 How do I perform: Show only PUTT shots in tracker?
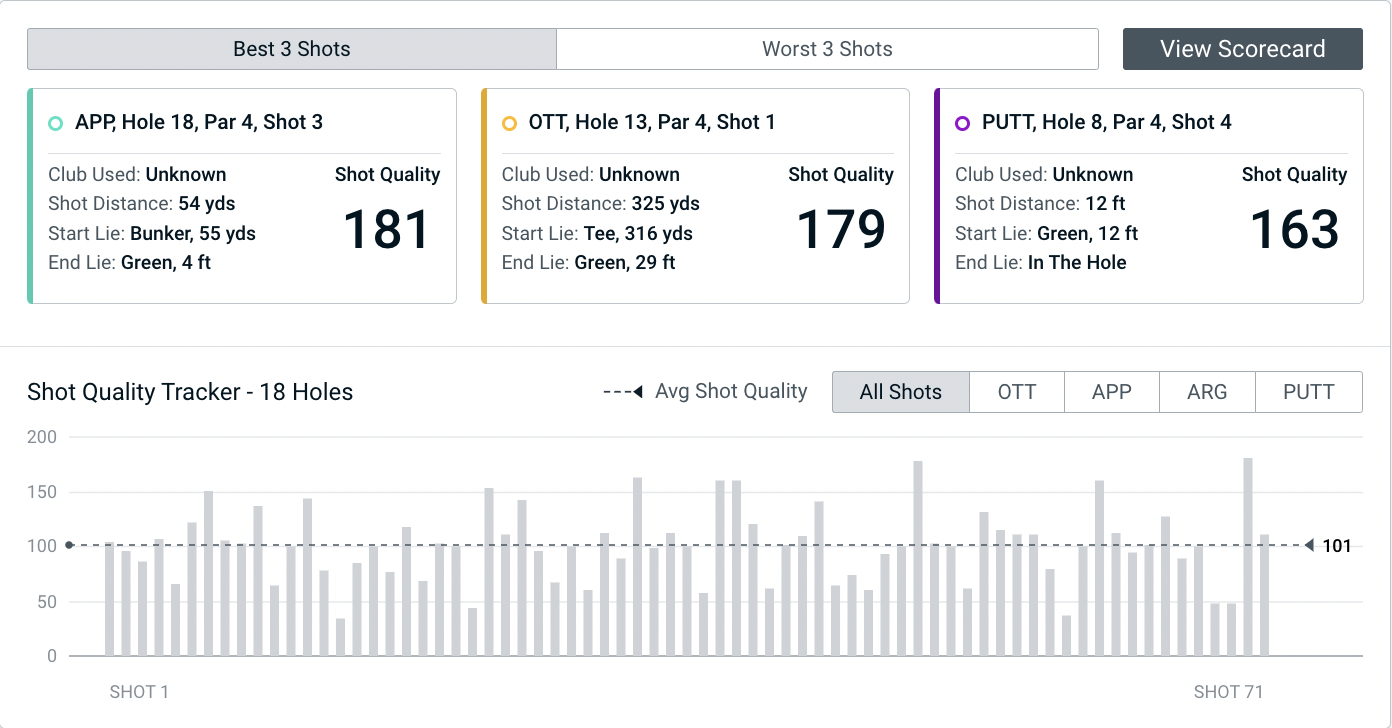(1308, 392)
